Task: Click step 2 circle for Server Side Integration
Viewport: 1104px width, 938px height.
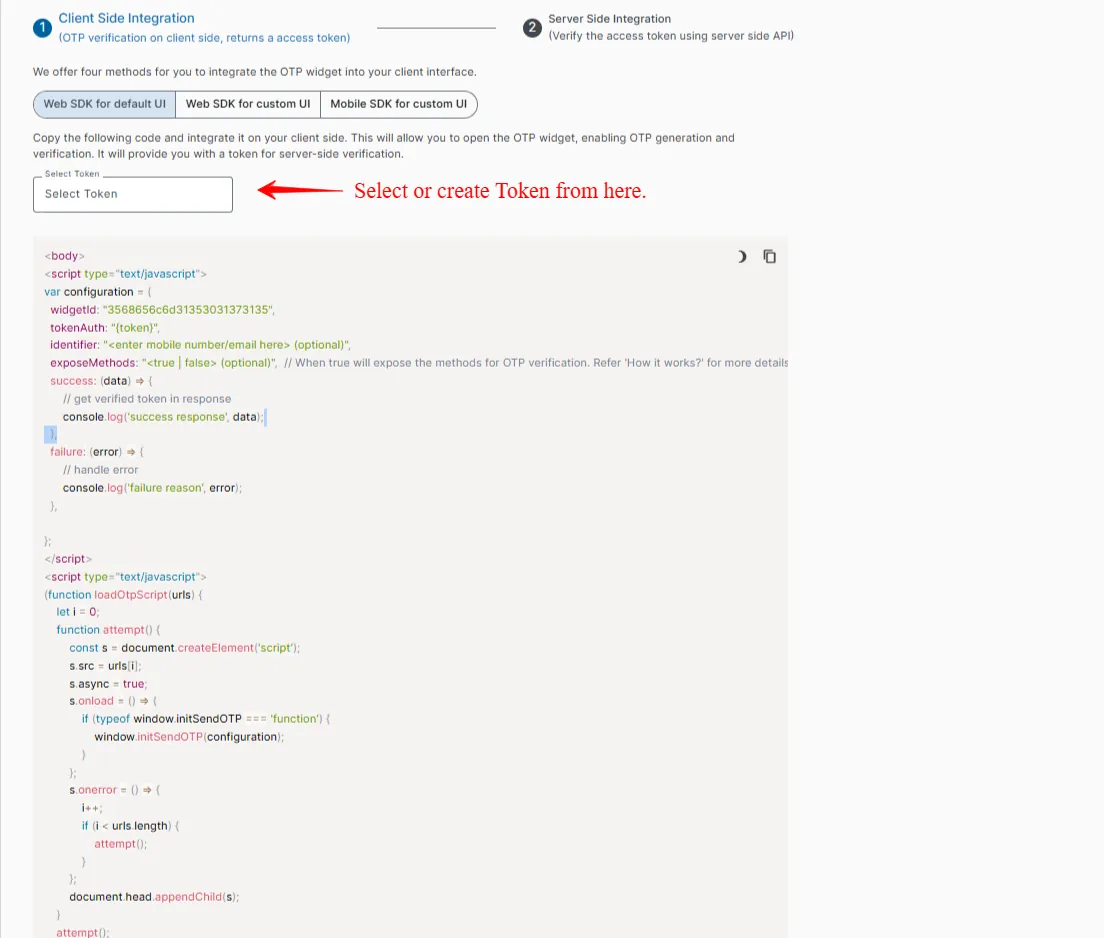Action: coord(532,27)
